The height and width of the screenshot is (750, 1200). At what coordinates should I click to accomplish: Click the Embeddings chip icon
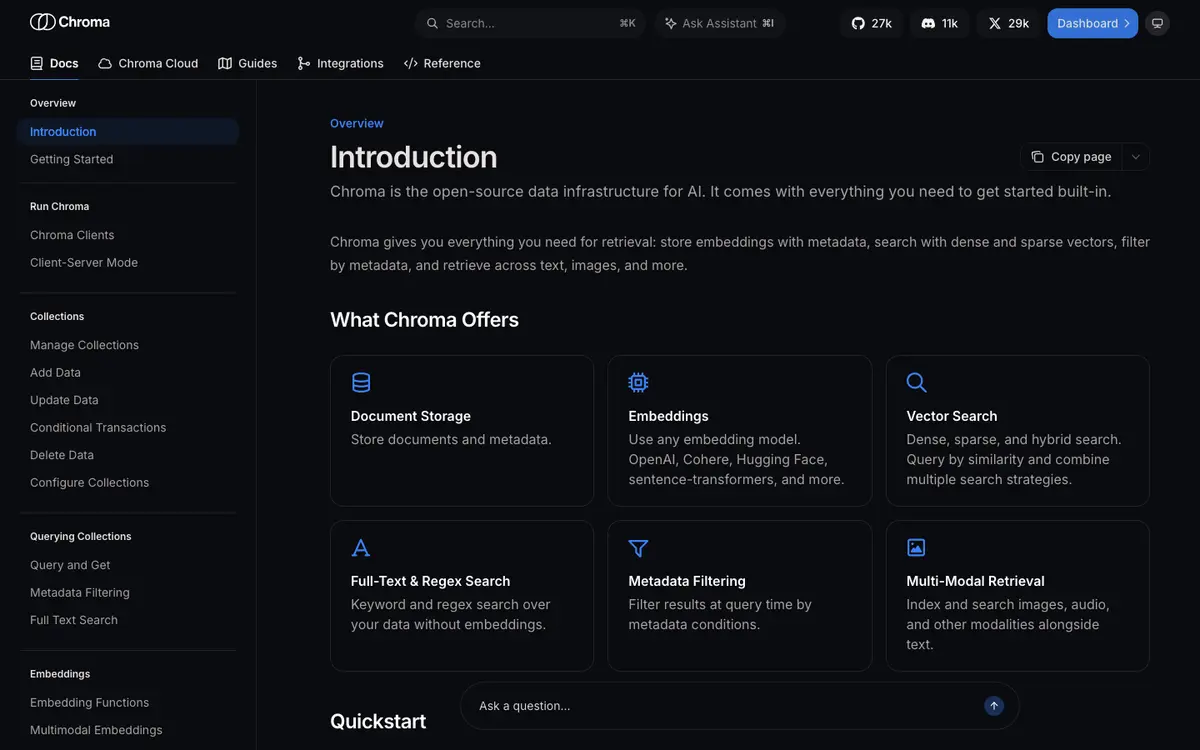pos(638,382)
